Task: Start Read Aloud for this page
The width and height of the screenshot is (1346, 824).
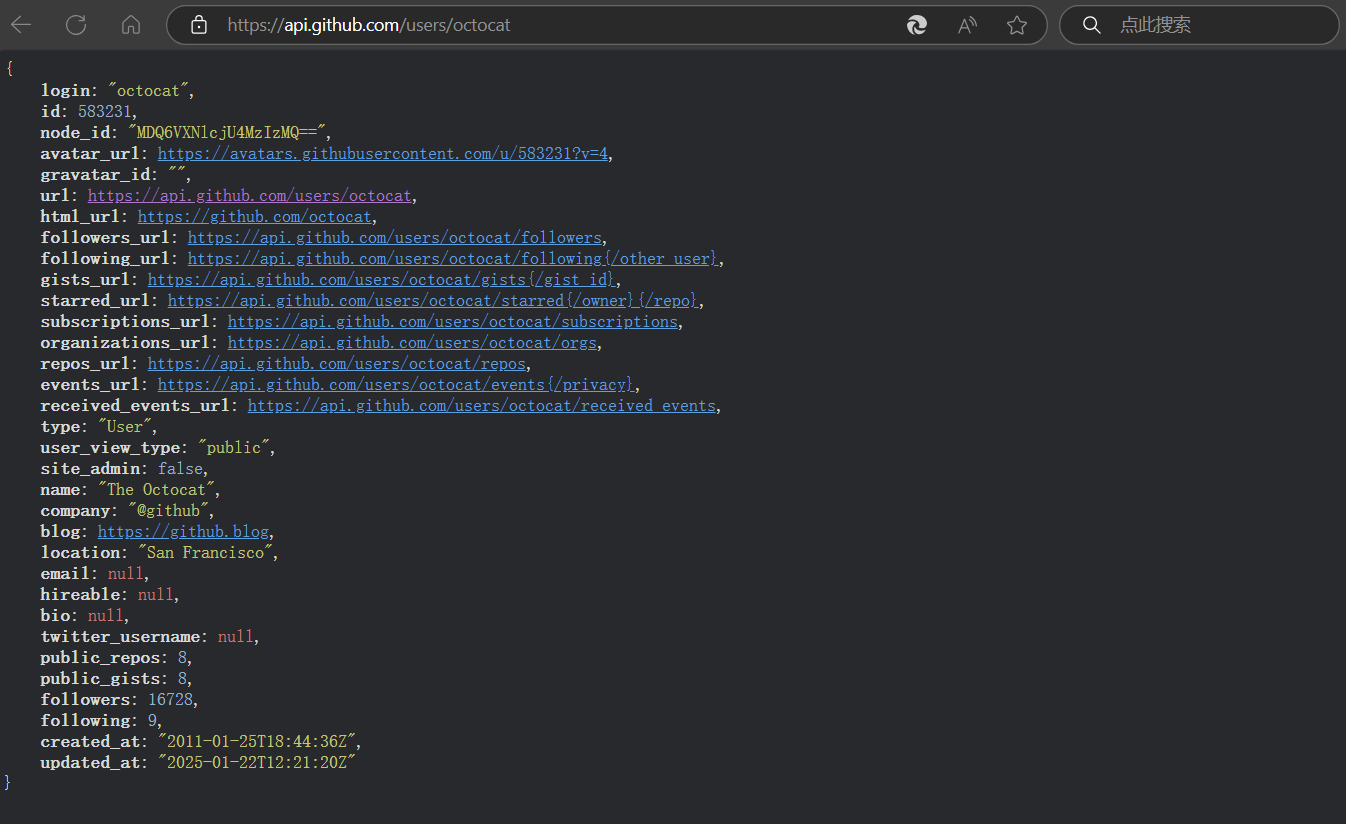Action: [x=966, y=25]
